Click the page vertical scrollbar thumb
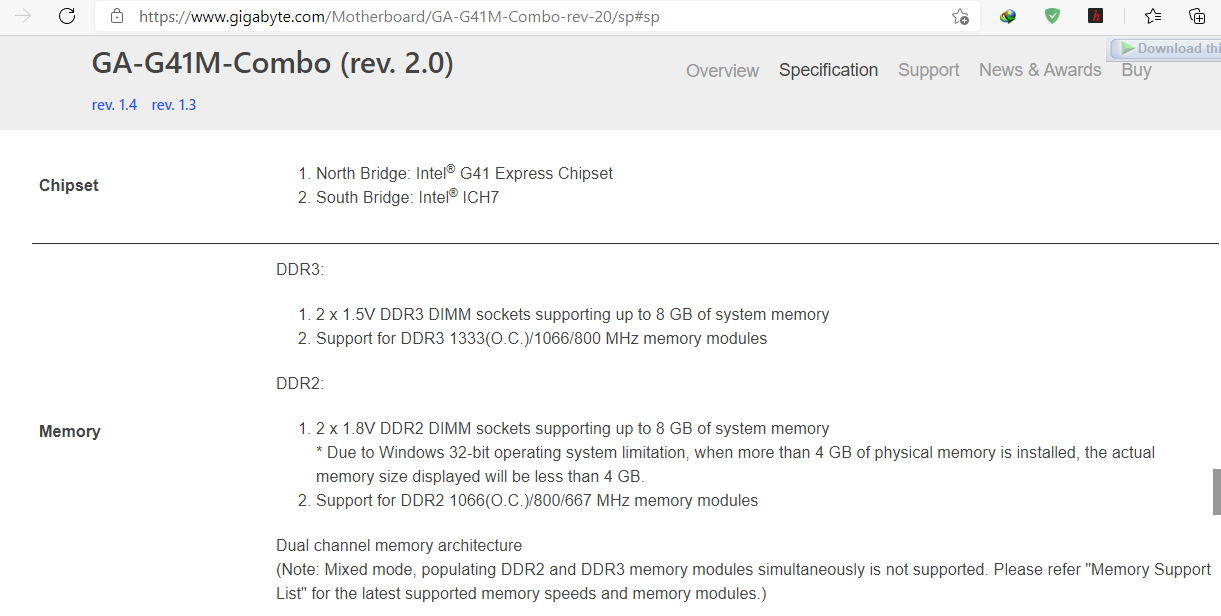The height and width of the screenshot is (616, 1221). (1217, 492)
